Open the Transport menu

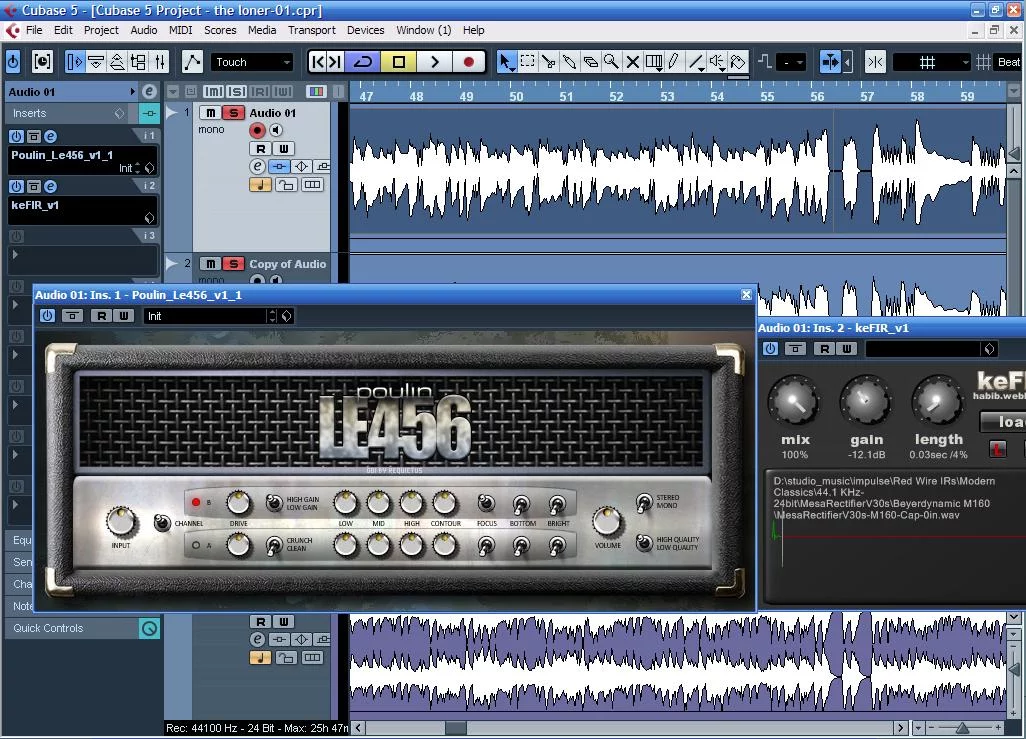click(311, 30)
